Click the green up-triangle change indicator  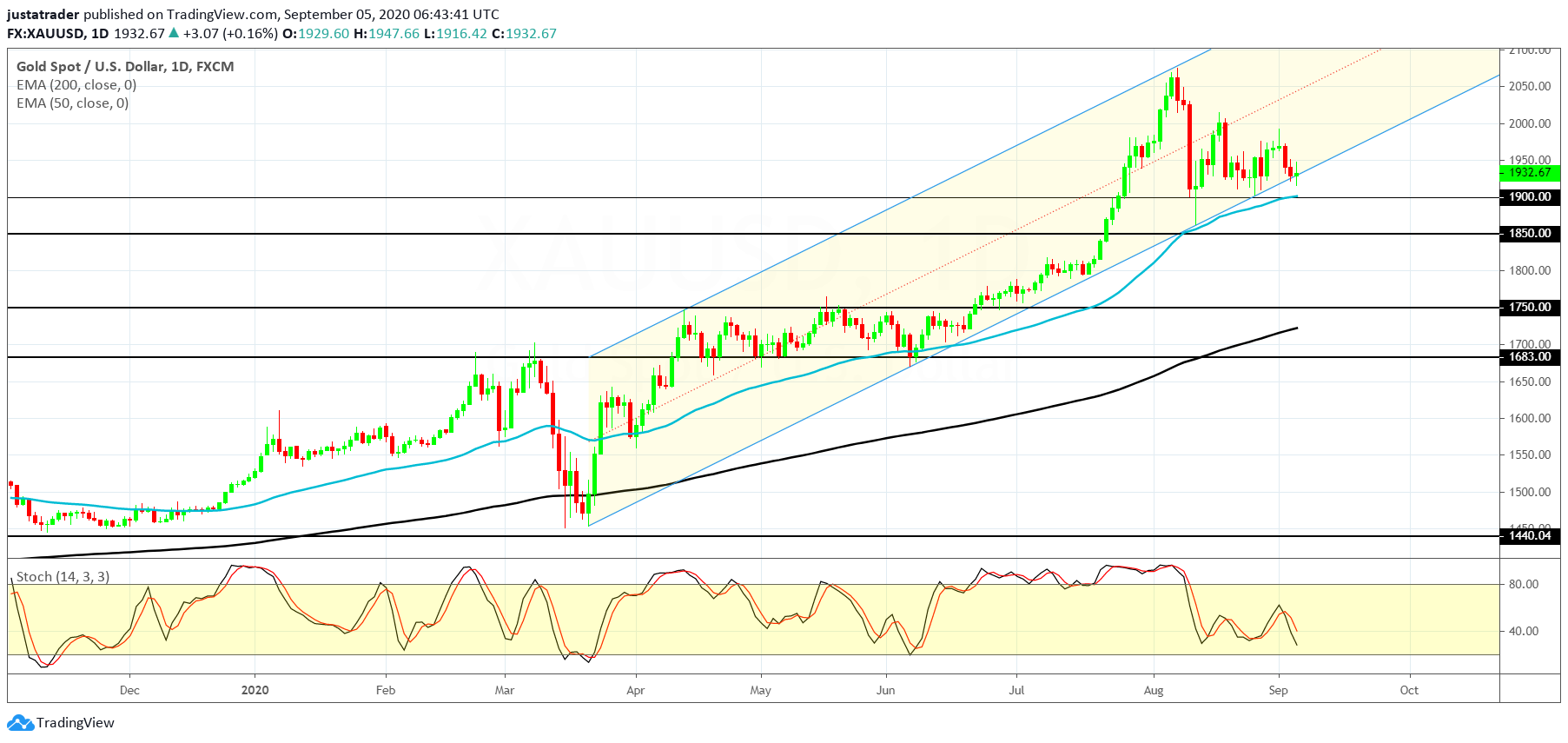click(x=174, y=33)
